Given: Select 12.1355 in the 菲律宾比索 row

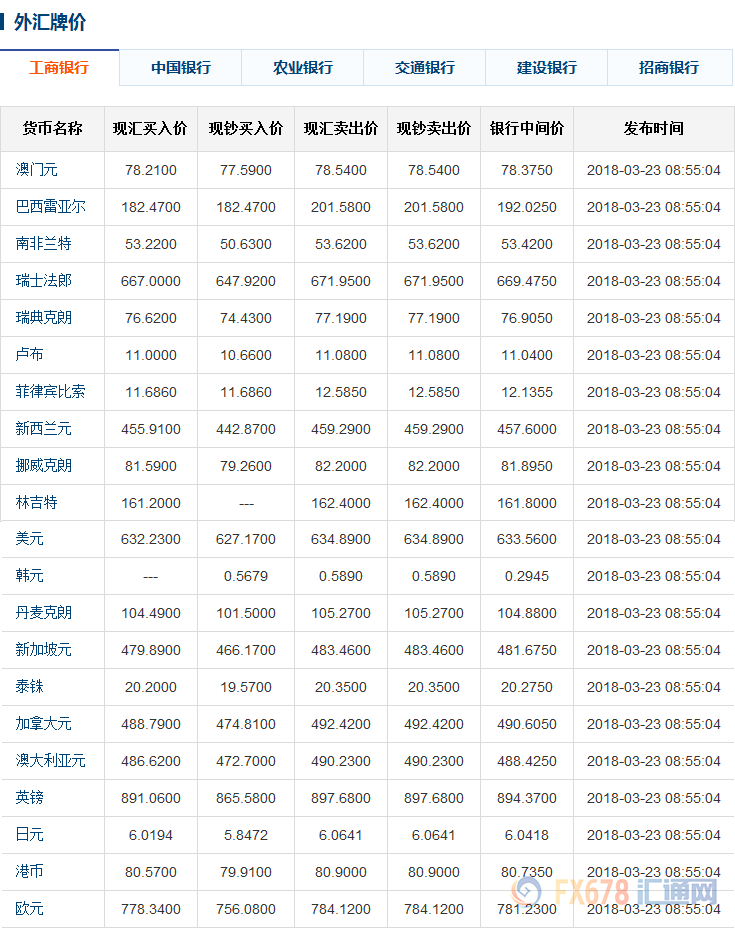Looking at the screenshot, I should tap(527, 392).
